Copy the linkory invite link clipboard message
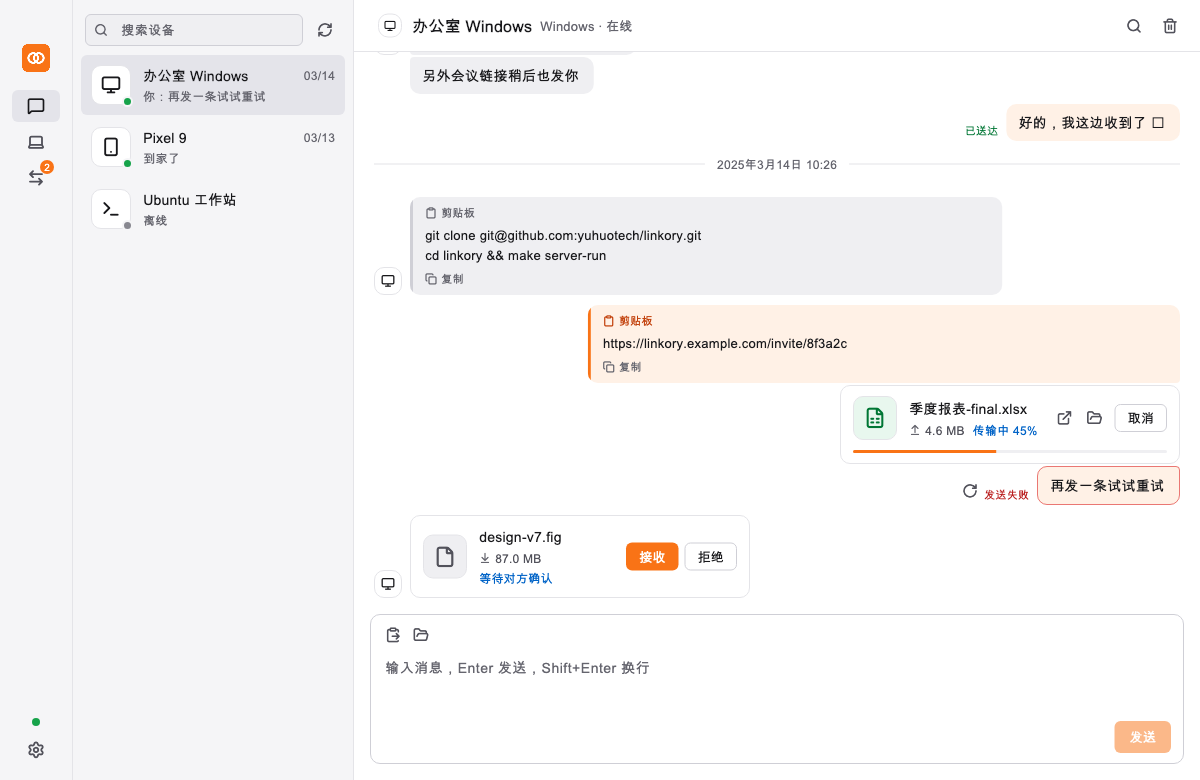 coord(622,367)
